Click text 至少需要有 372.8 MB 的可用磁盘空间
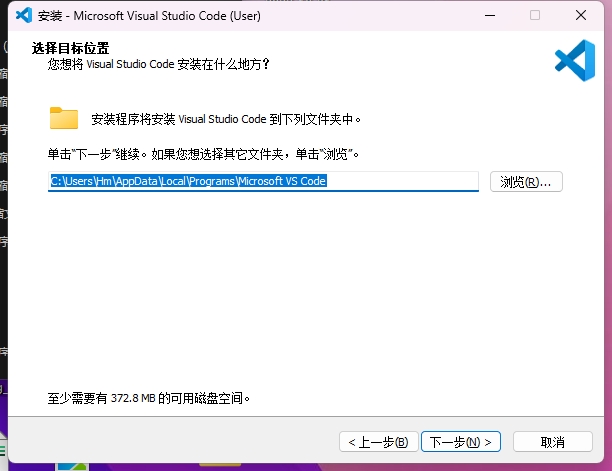Screen dimensions: 612x471 tap(149, 398)
